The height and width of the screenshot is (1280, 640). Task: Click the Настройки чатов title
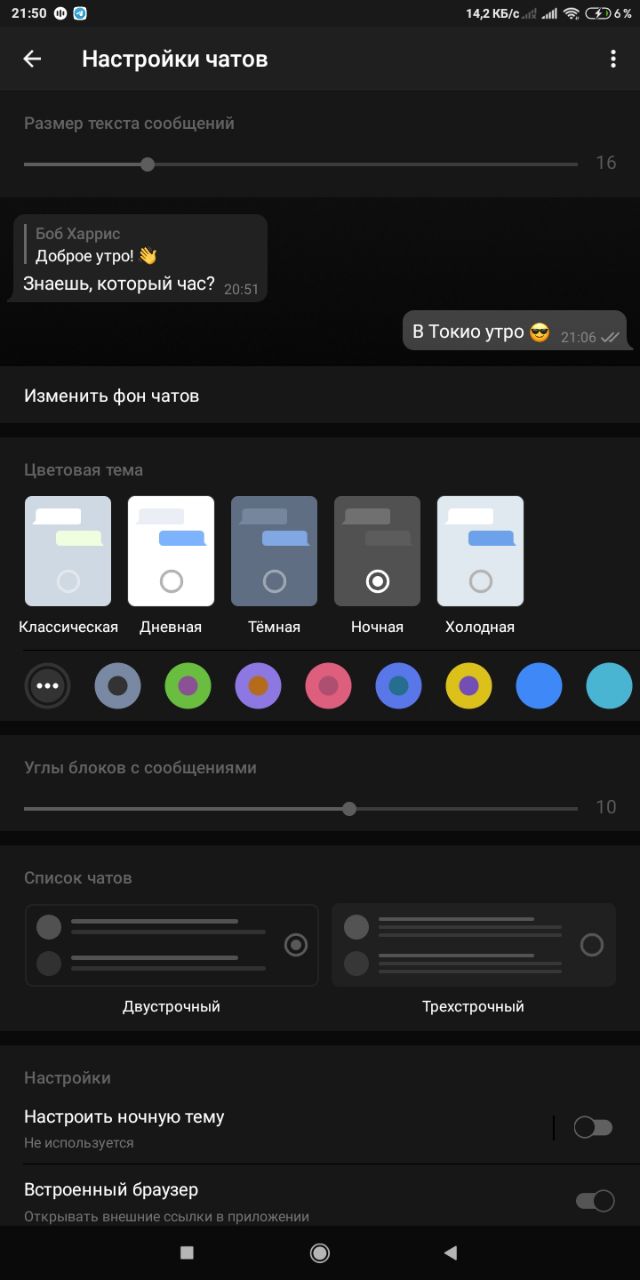(175, 59)
